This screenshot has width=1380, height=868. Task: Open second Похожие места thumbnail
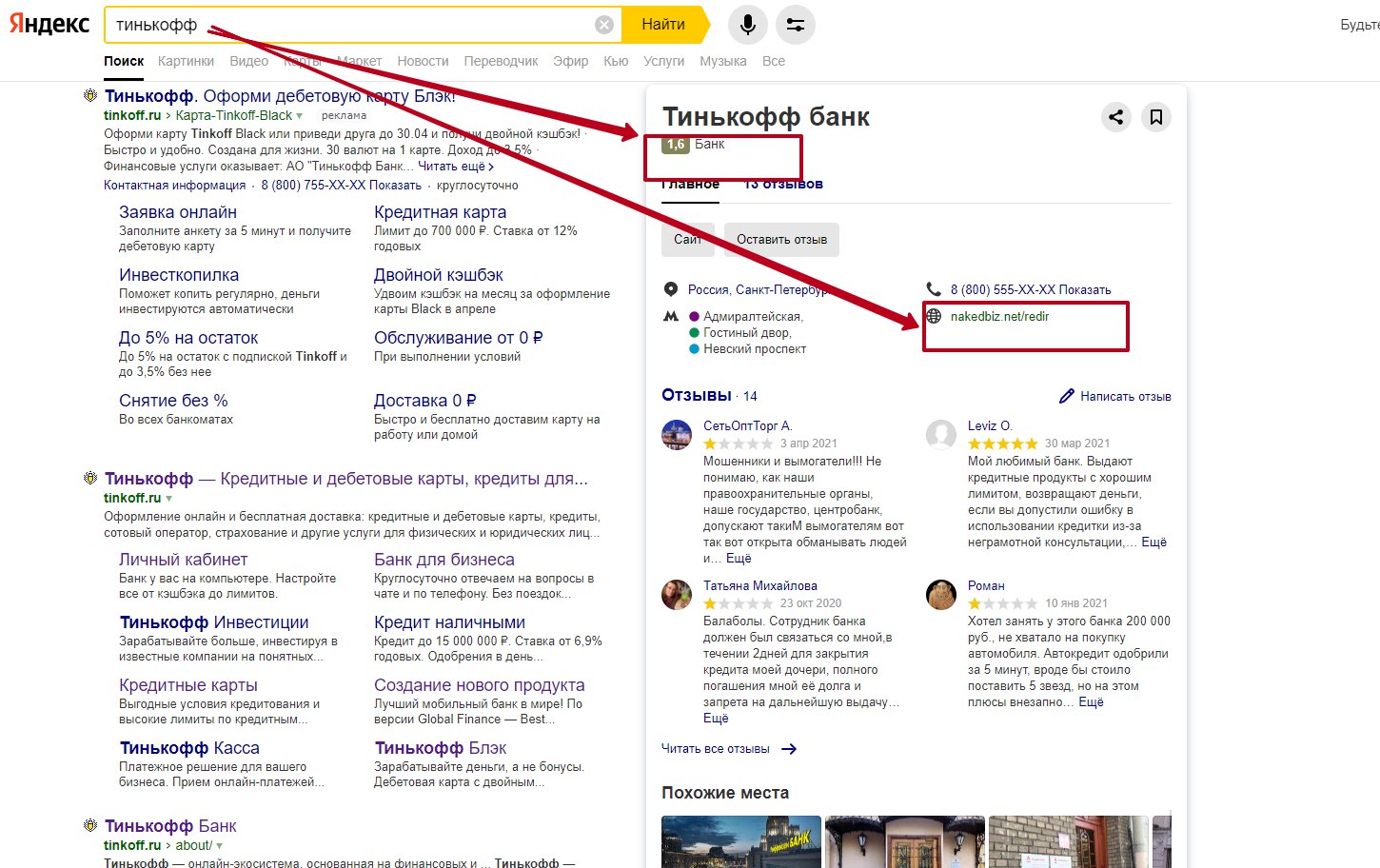pos(905,841)
